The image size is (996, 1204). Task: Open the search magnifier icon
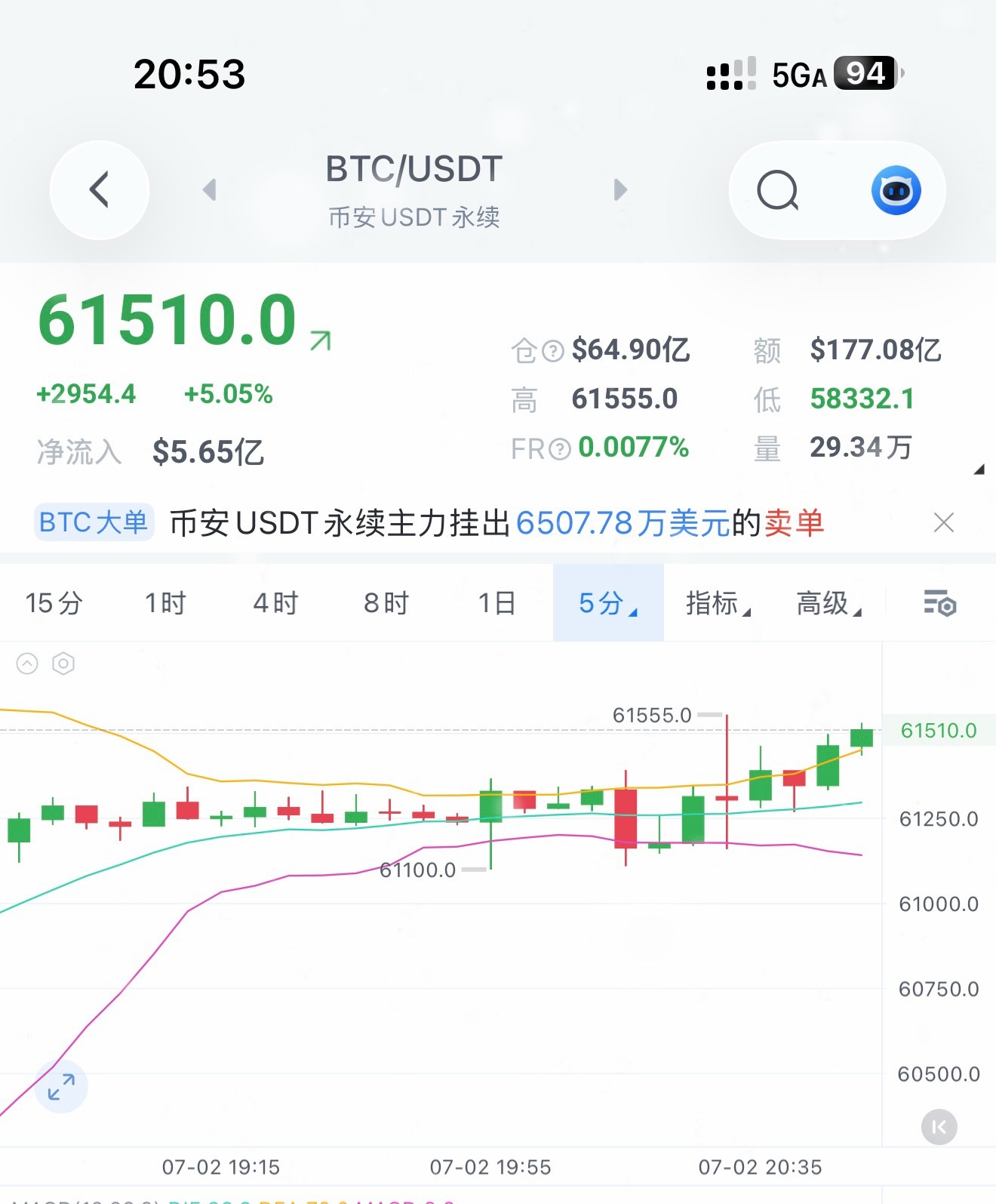coord(778,190)
